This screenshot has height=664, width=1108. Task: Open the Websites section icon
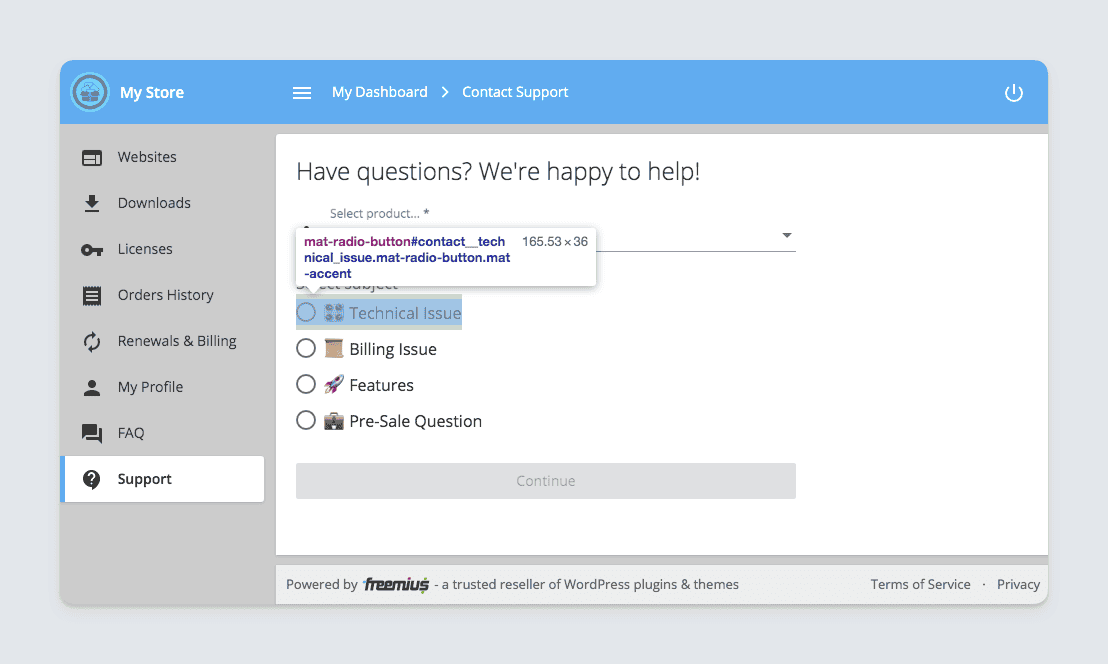91,157
